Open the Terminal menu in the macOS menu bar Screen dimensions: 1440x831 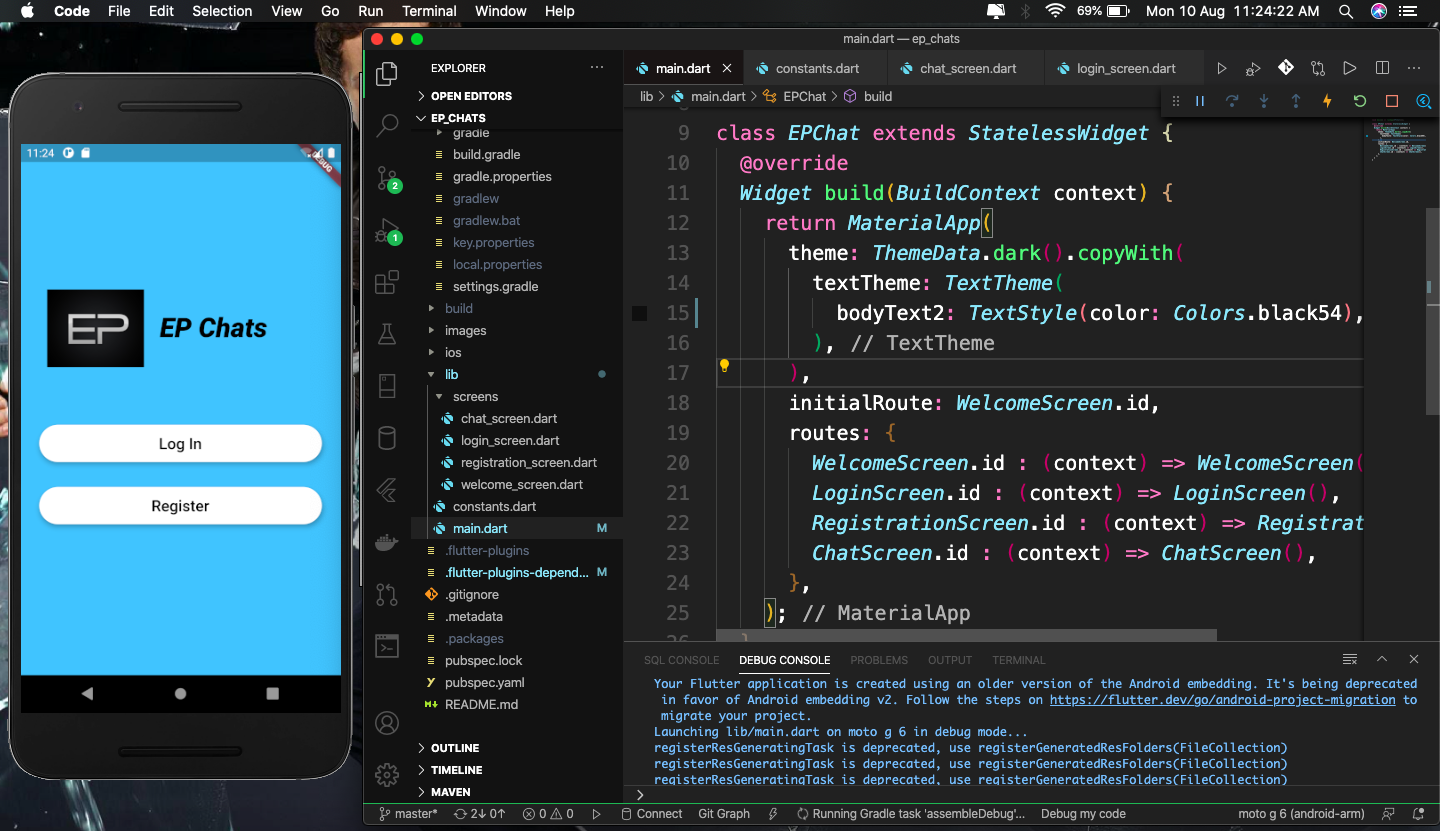429,11
